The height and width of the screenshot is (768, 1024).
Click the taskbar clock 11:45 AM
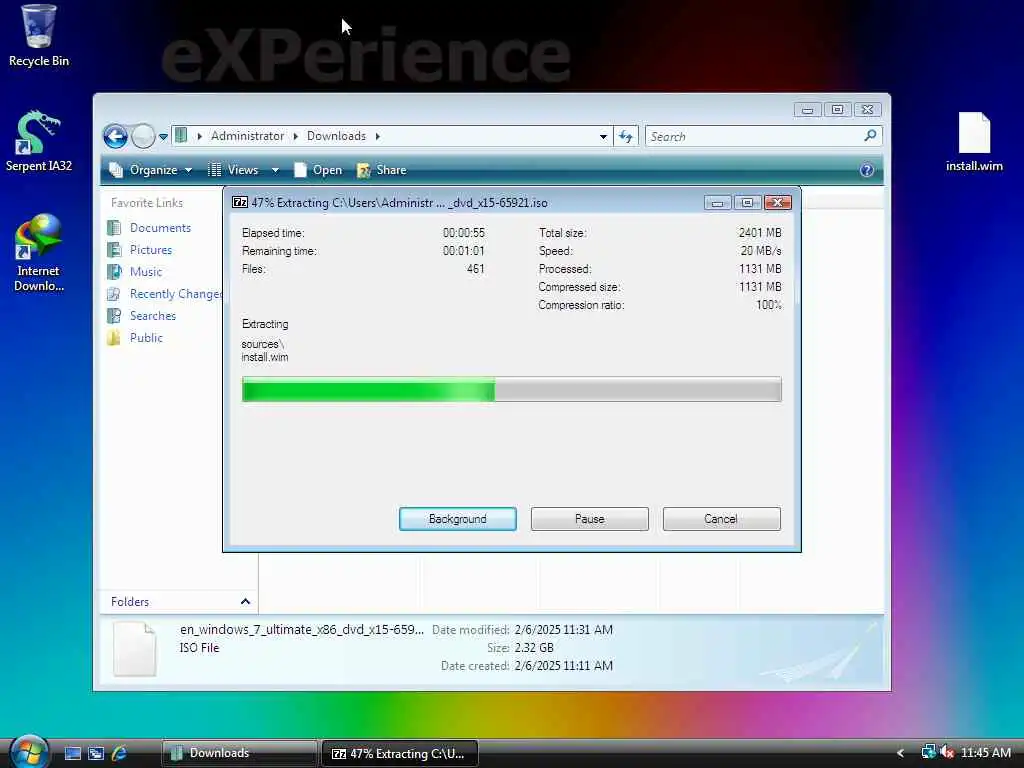[985, 753]
